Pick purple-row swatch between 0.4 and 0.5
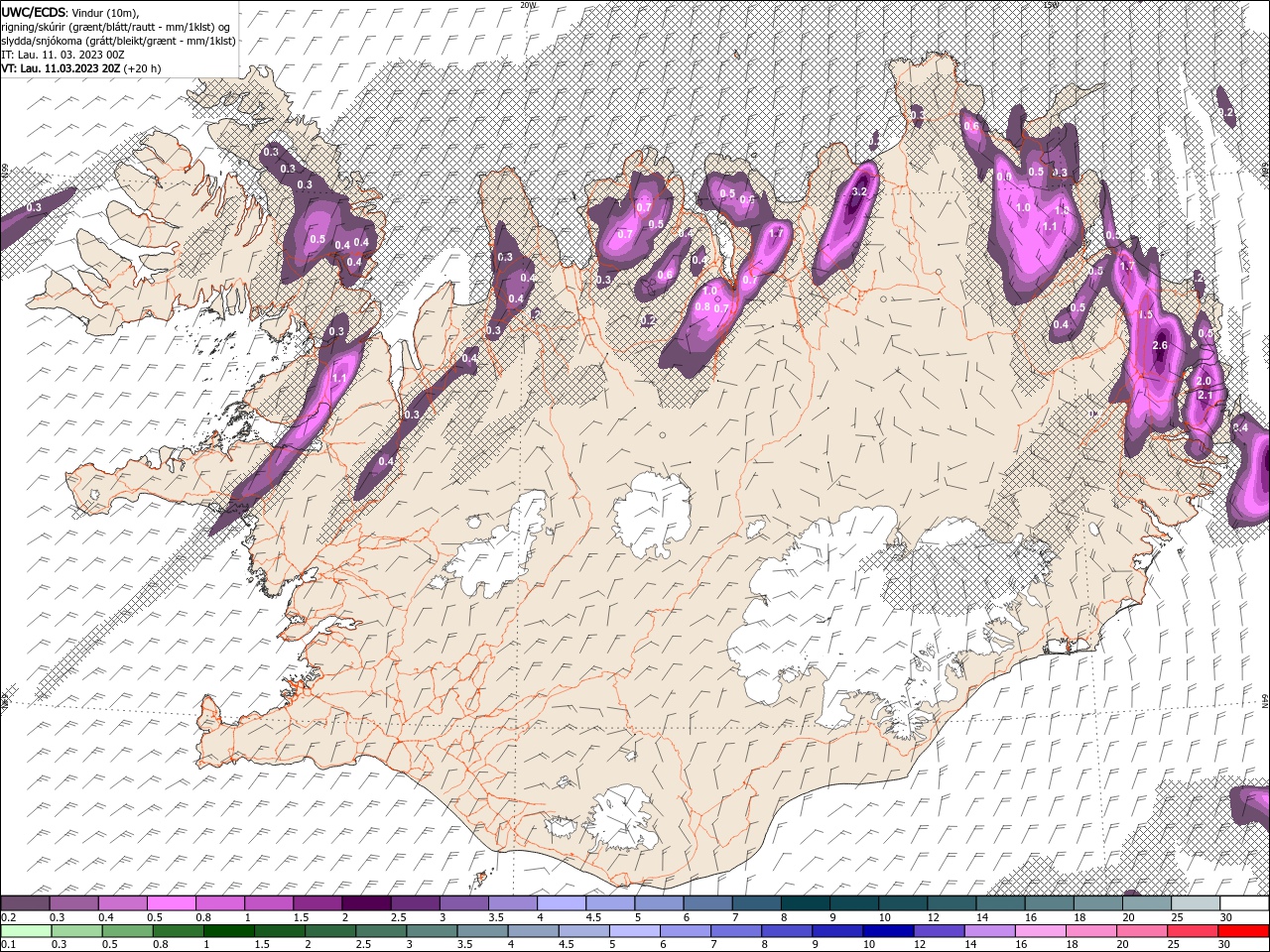 [x=122, y=903]
